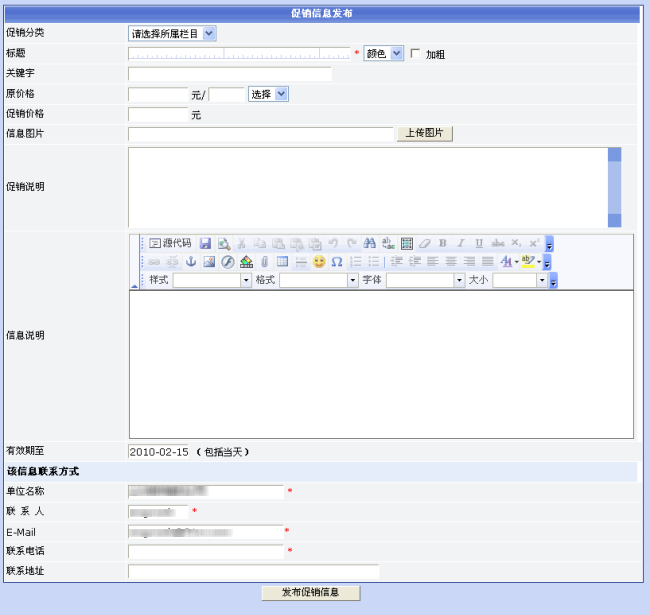Click the 上传图片 upload button

(425, 134)
